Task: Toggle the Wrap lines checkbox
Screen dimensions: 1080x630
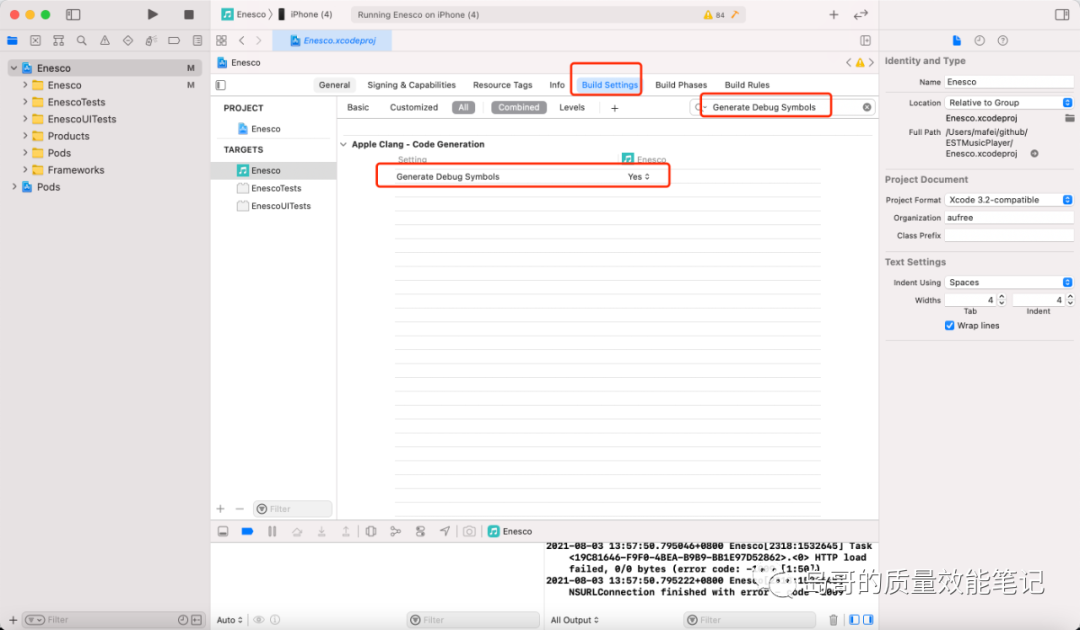Action: (x=950, y=326)
